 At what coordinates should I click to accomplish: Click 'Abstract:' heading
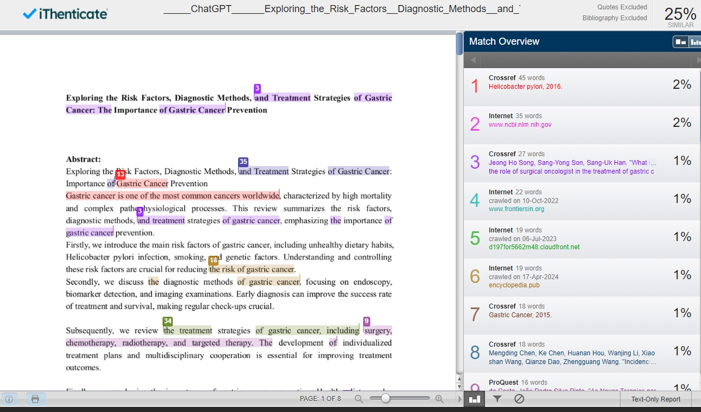coord(83,159)
